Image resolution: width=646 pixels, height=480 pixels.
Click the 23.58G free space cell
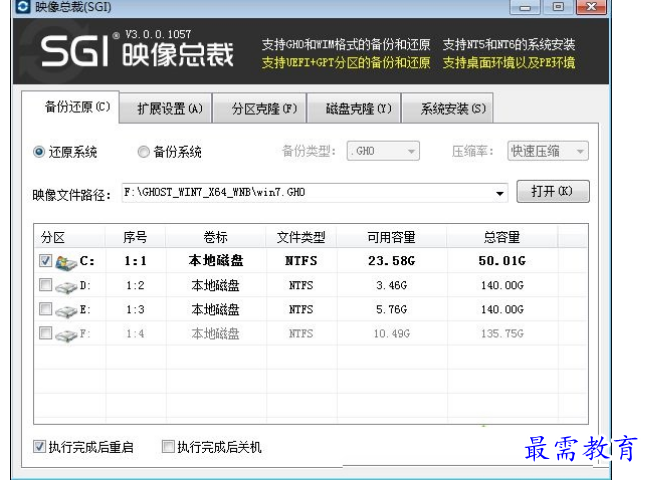pyautogui.click(x=391, y=261)
